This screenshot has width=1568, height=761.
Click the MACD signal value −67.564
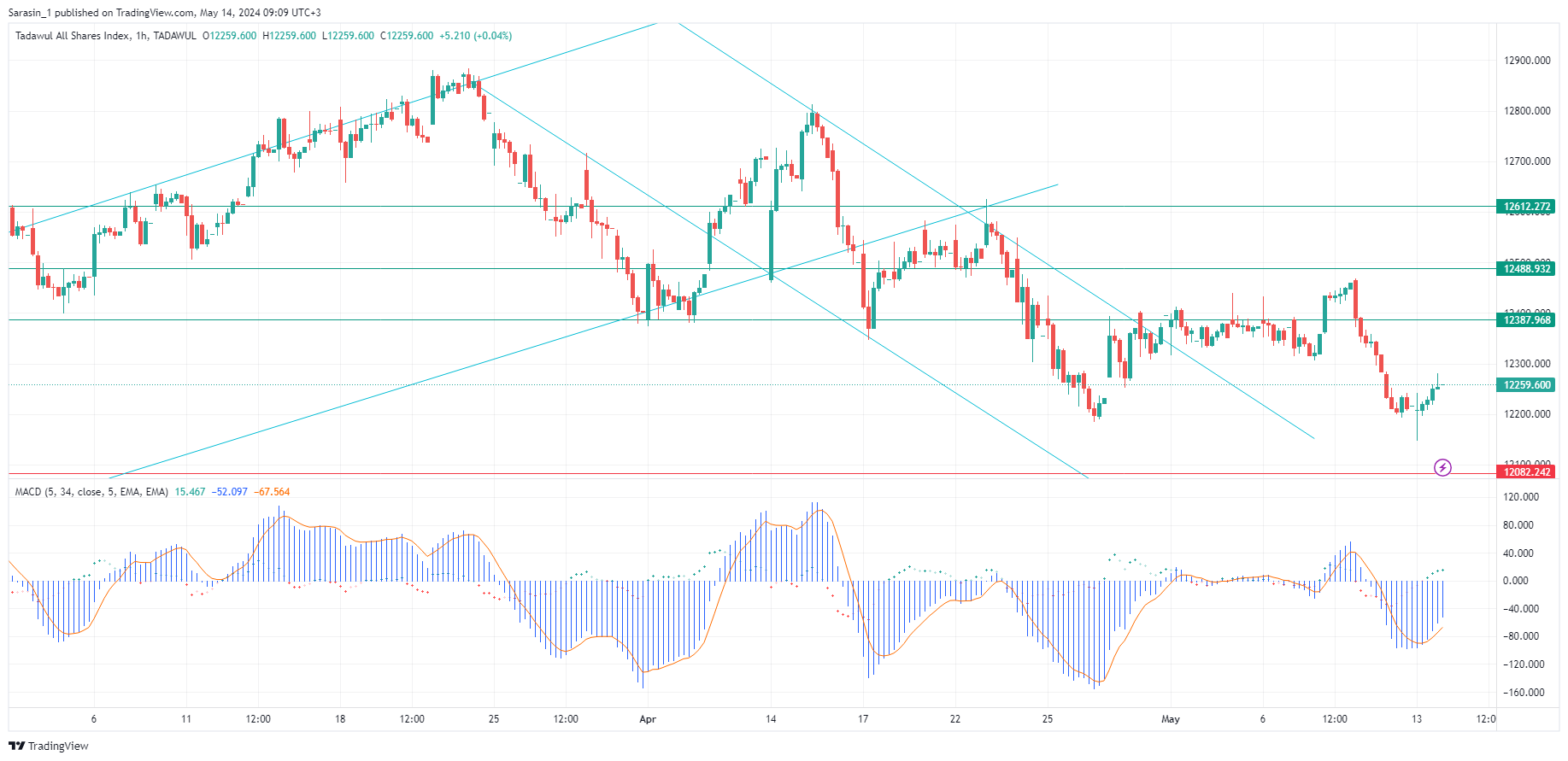click(272, 492)
